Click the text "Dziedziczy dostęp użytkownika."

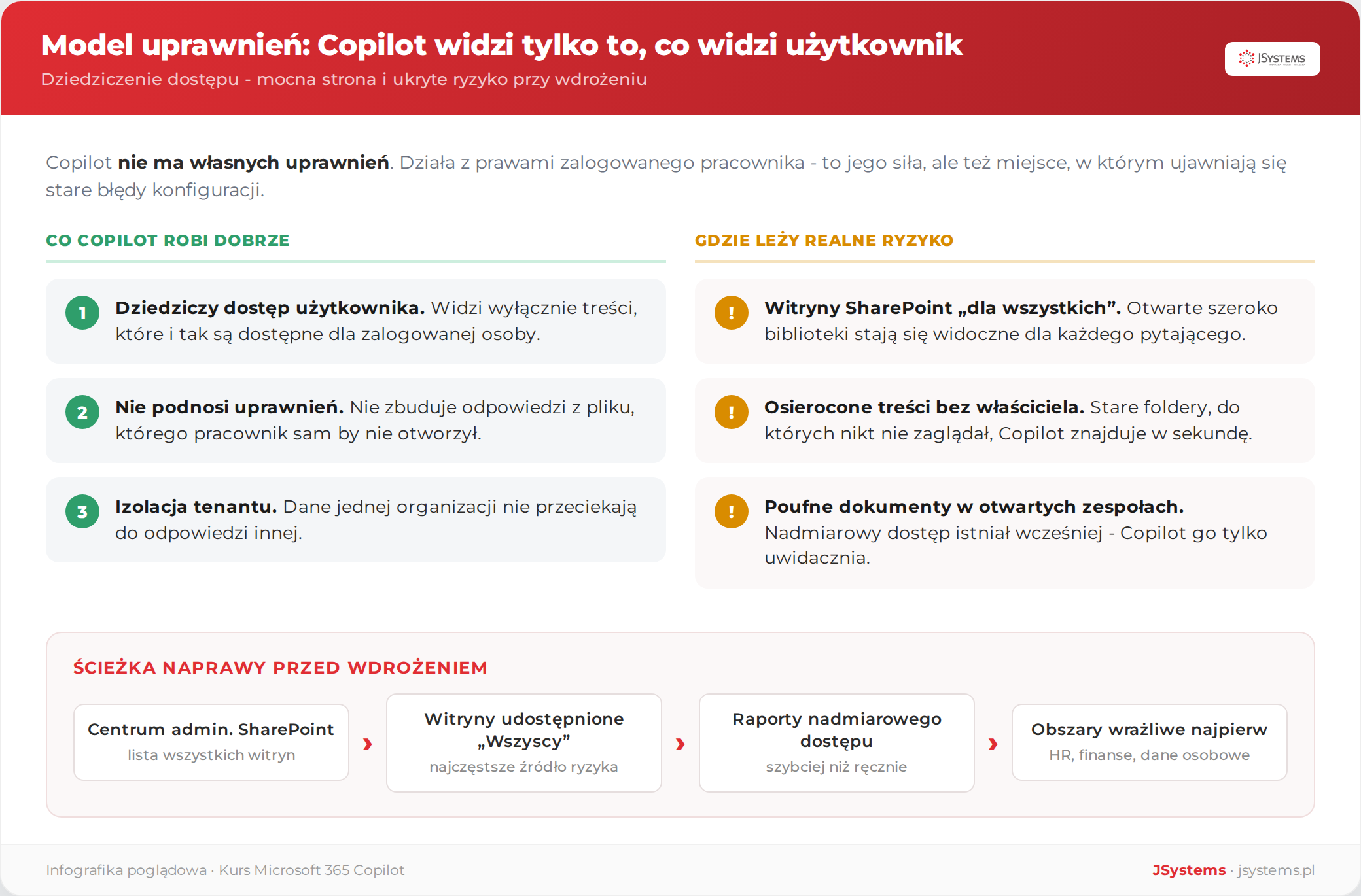point(270,308)
